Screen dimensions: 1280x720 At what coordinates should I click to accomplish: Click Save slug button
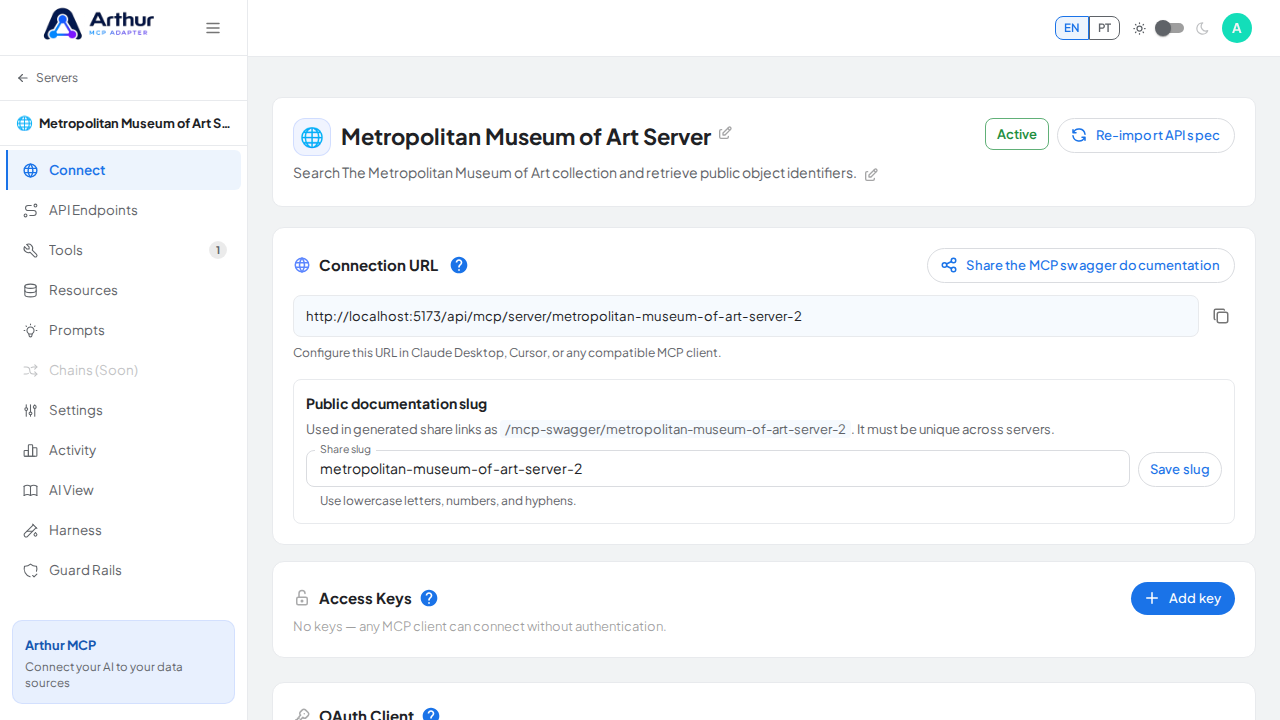1180,469
